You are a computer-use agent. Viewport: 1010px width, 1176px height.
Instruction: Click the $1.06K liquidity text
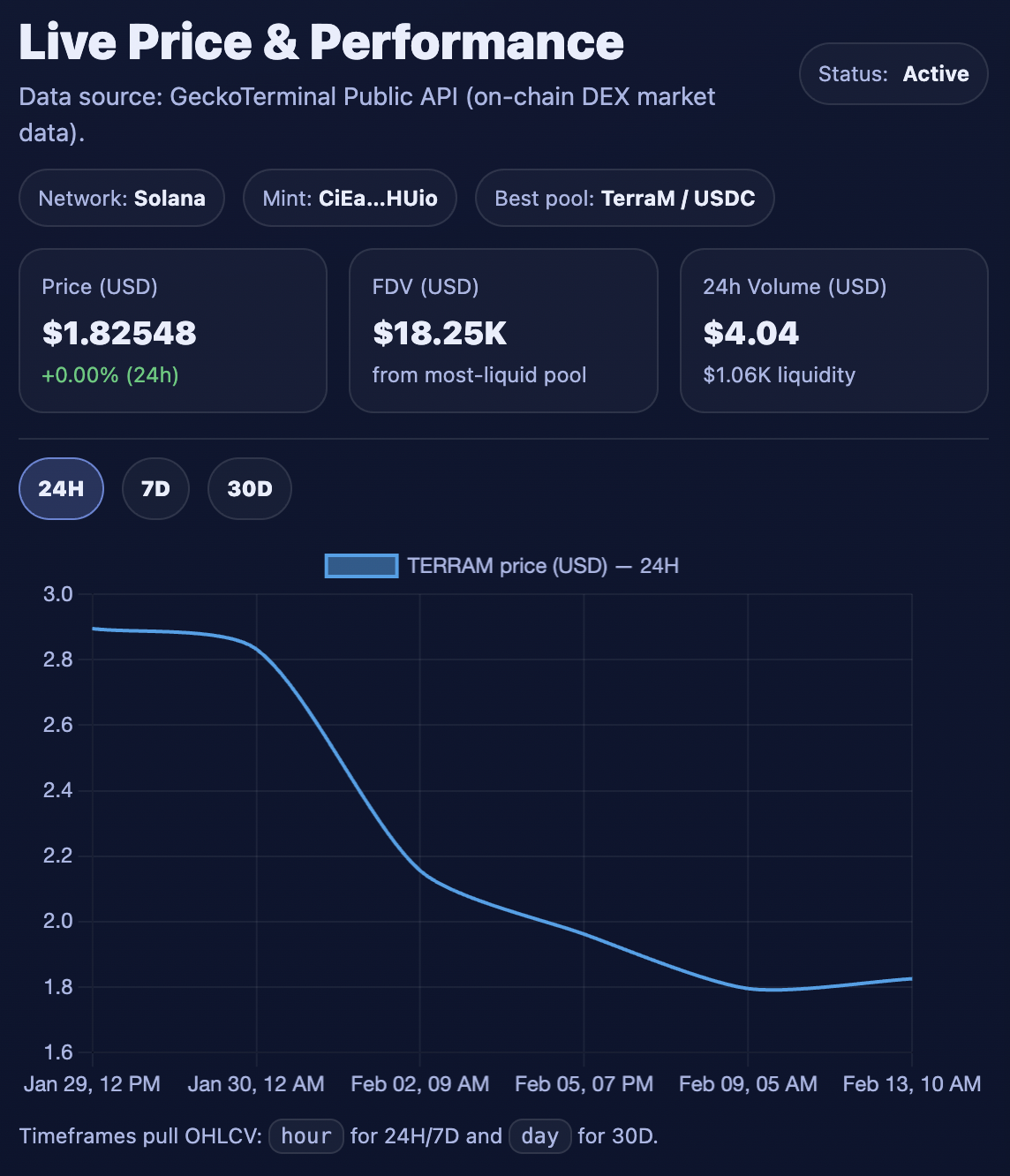[x=779, y=375]
